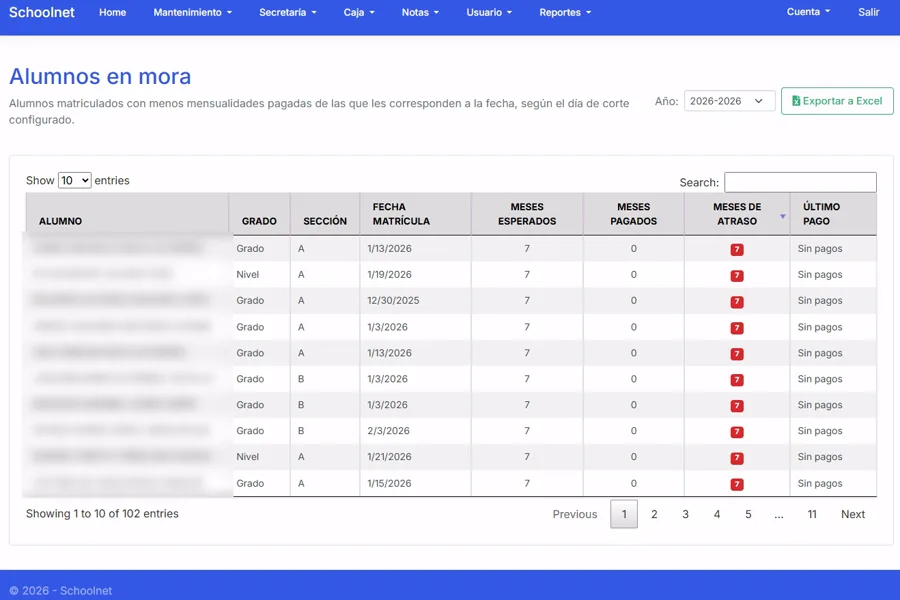Sort by ÚLTIMO PAGO column header
This screenshot has height=600, width=900.
[x=833, y=214]
